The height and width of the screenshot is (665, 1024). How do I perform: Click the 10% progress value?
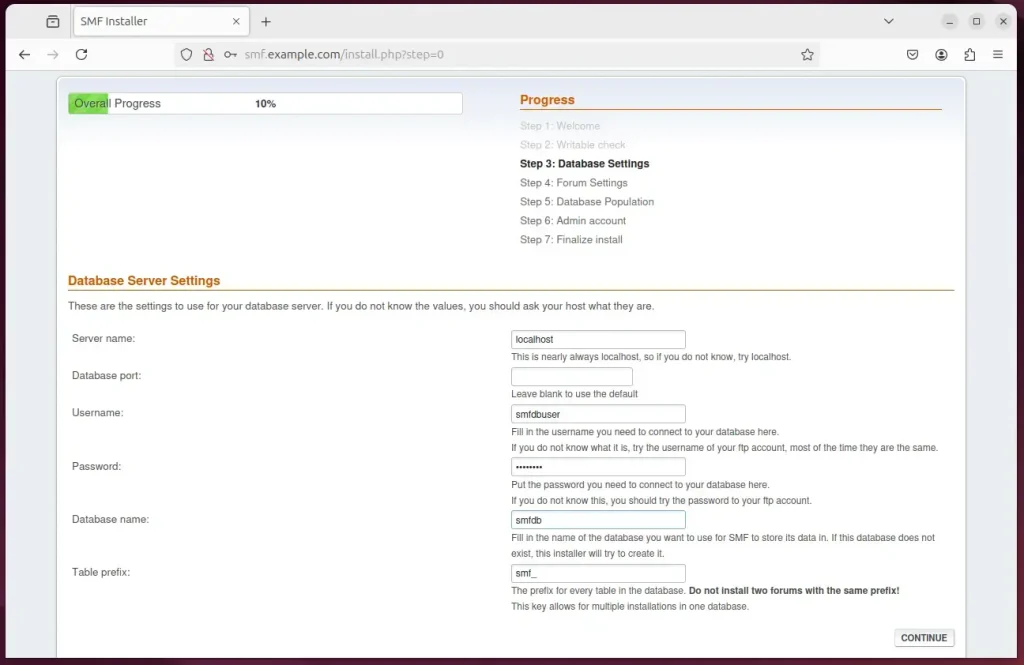click(x=265, y=104)
